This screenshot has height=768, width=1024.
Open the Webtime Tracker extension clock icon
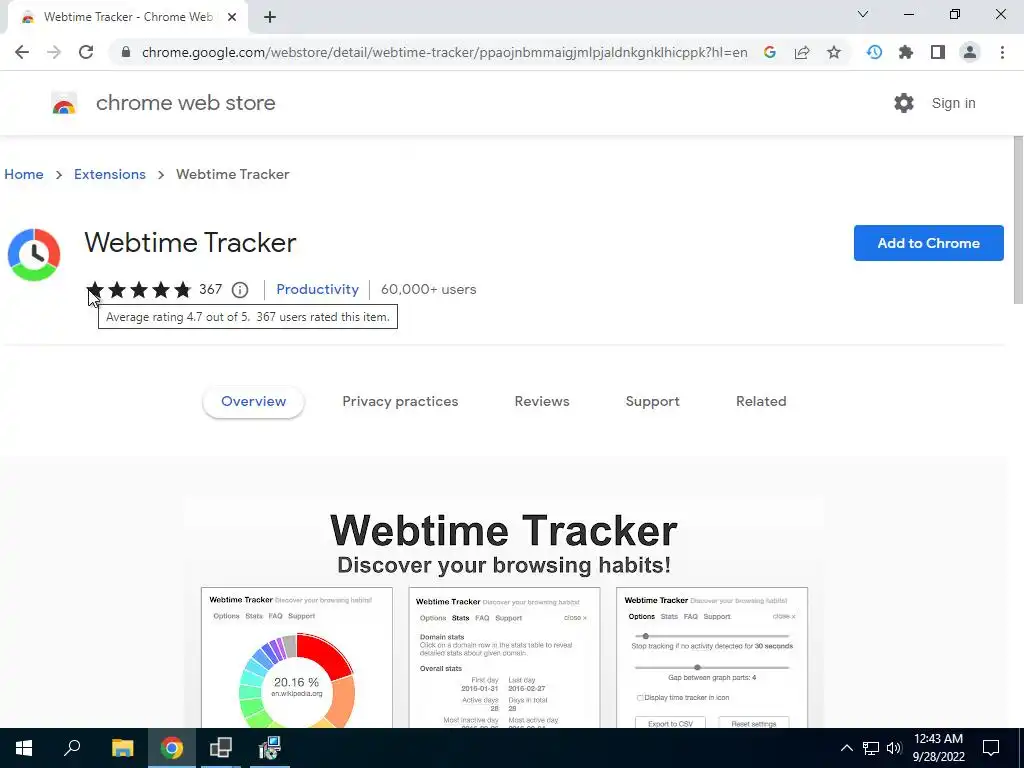(874, 52)
